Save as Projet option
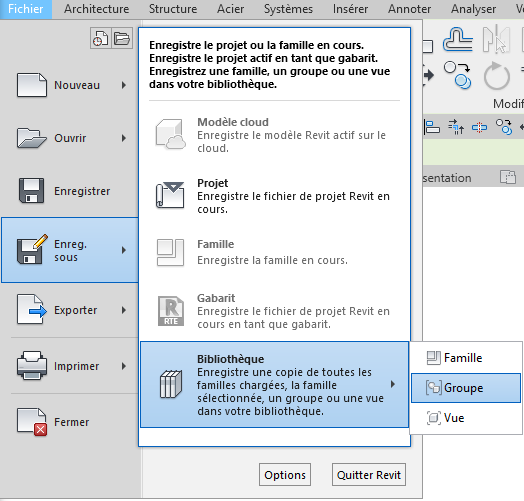 tap(275, 196)
